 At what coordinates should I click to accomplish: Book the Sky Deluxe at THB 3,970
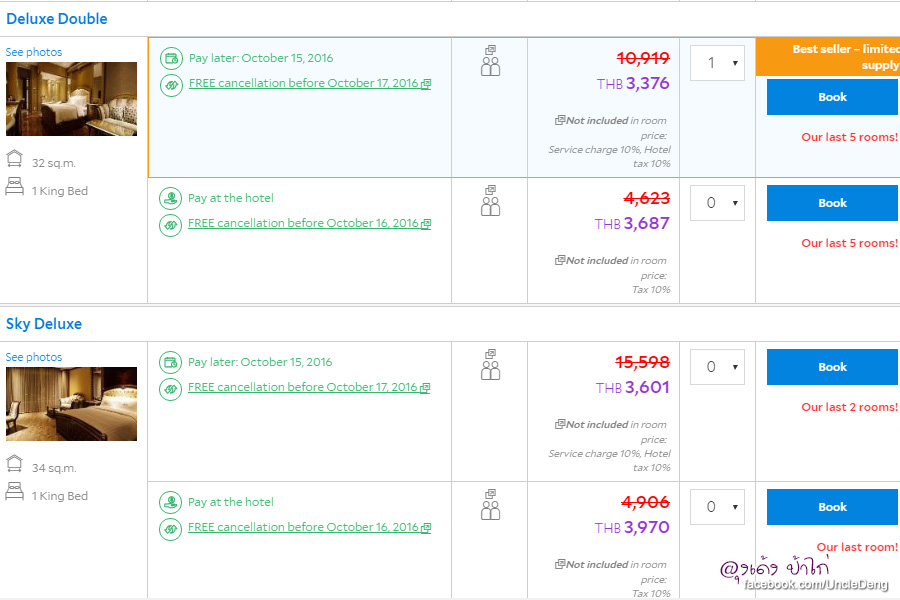832,507
